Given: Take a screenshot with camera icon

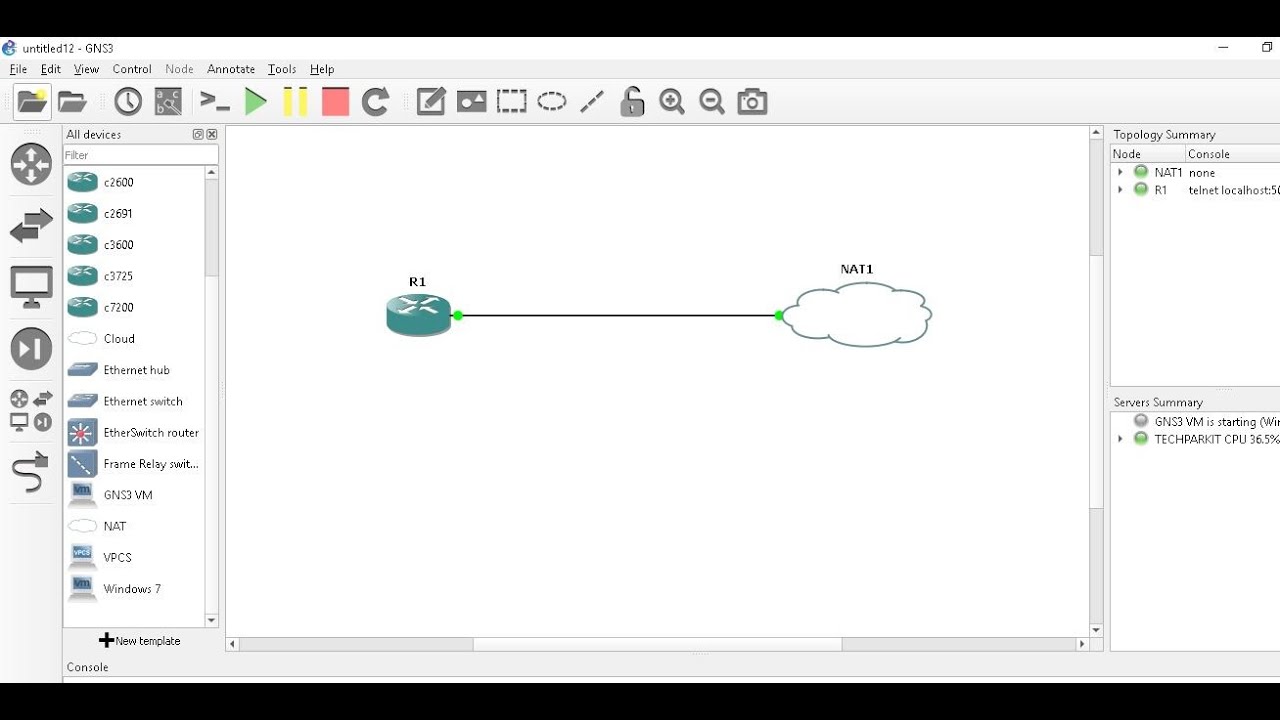Looking at the screenshot, I should pyautogui.click(x=752, y=101).
